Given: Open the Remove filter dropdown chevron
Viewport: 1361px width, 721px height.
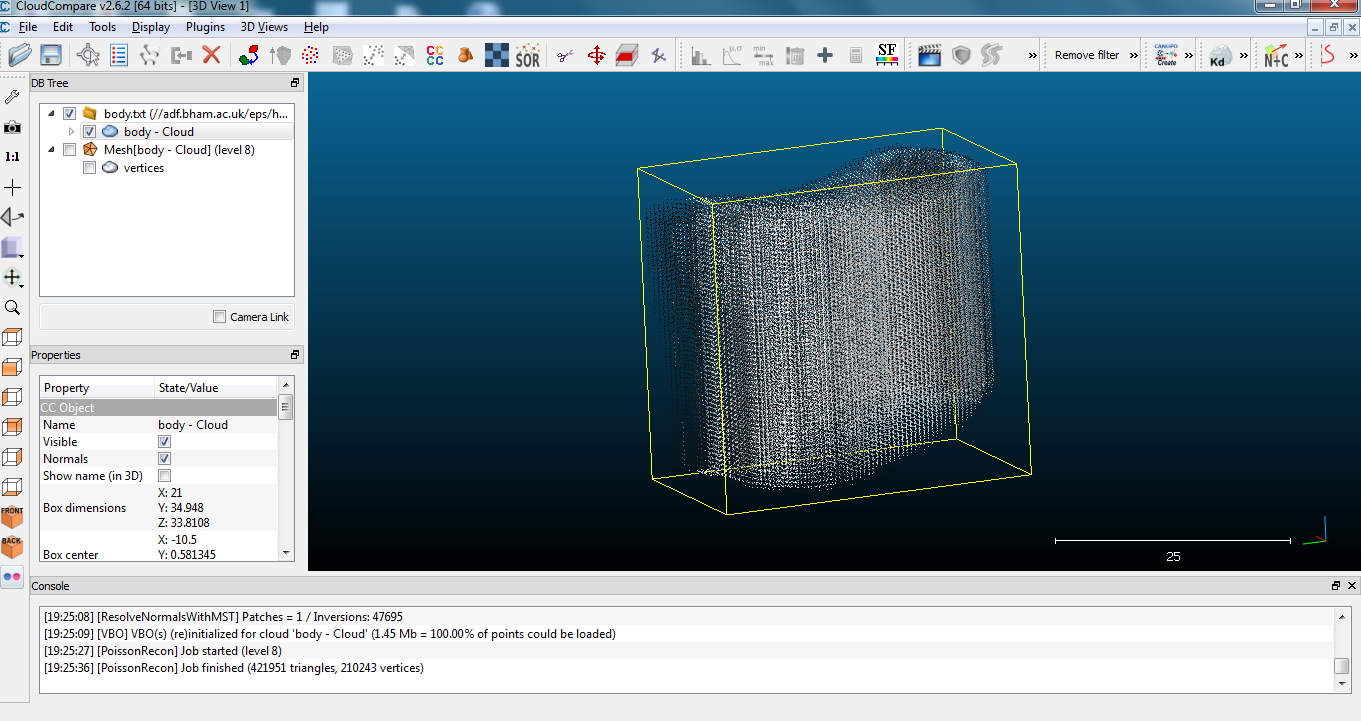Looking at the screenshot, I should point(1133,55).
